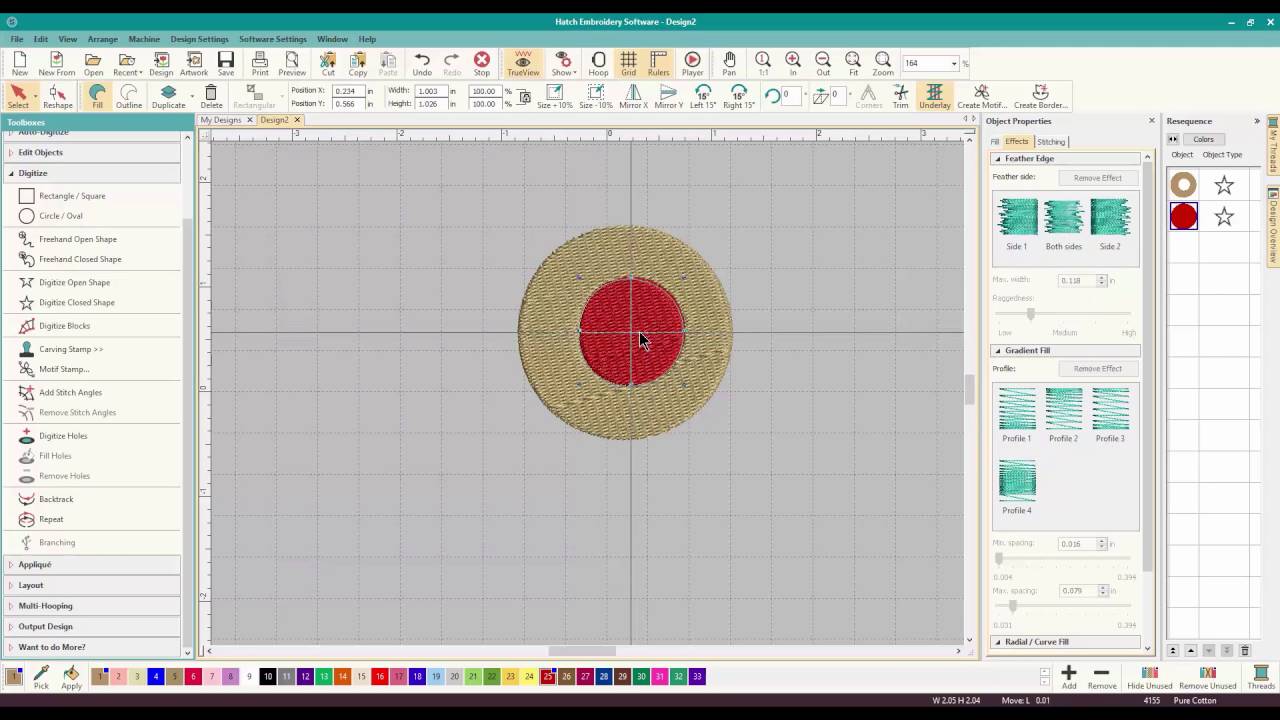
Task: Click the Backtrack tool
Action: pos(46,499)
